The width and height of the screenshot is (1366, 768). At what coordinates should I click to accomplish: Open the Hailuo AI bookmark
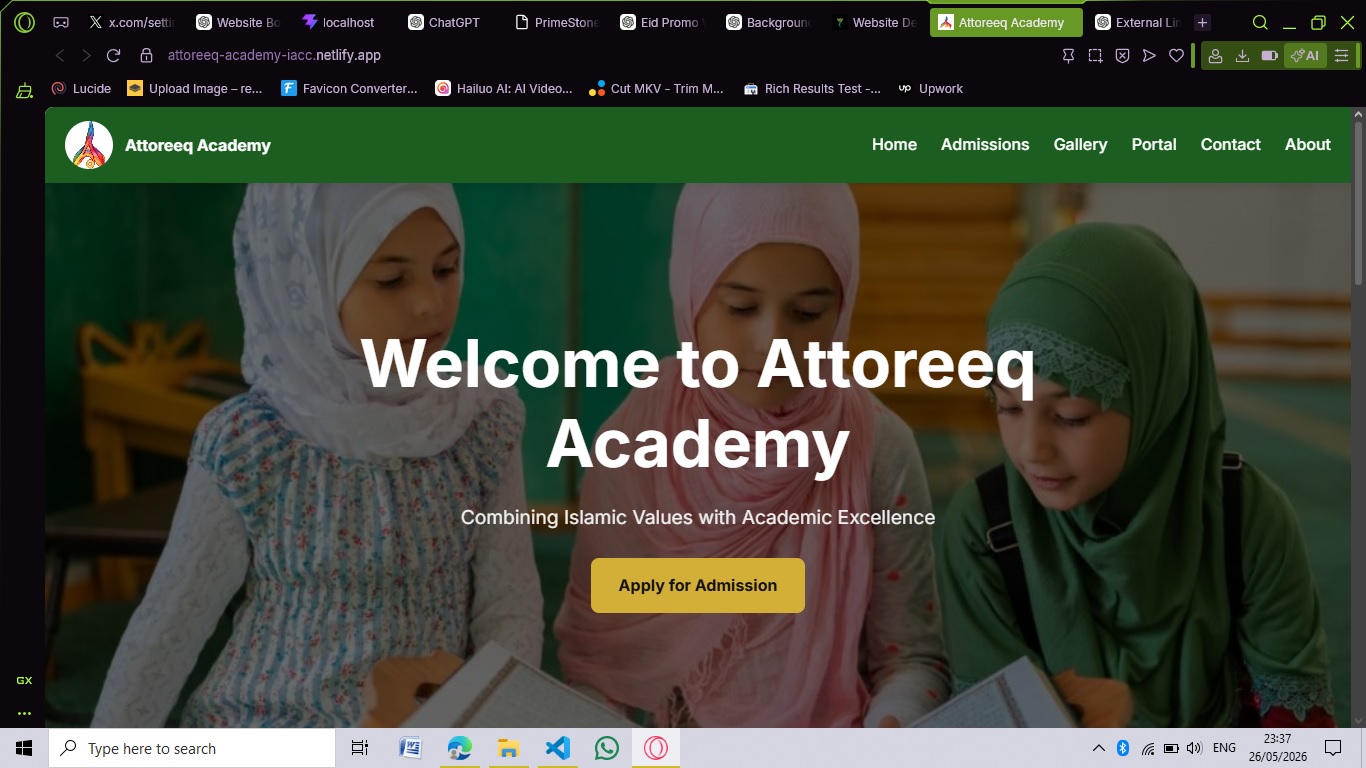tap(504, 89)
